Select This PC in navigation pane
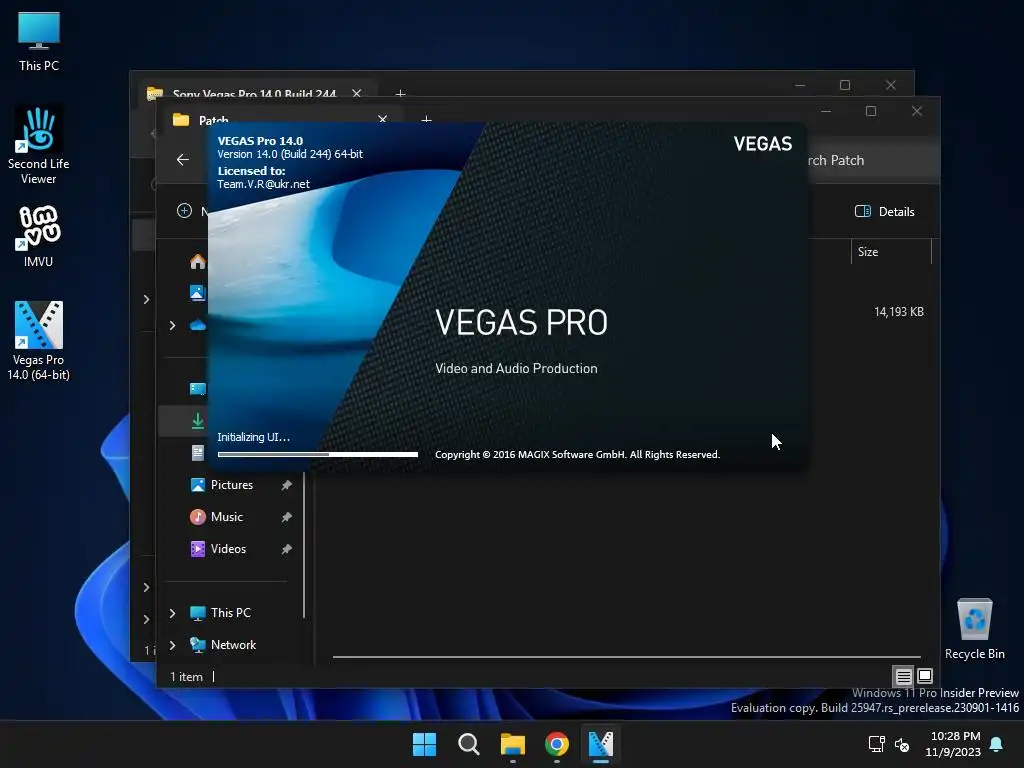 click(x=231, y=613)
